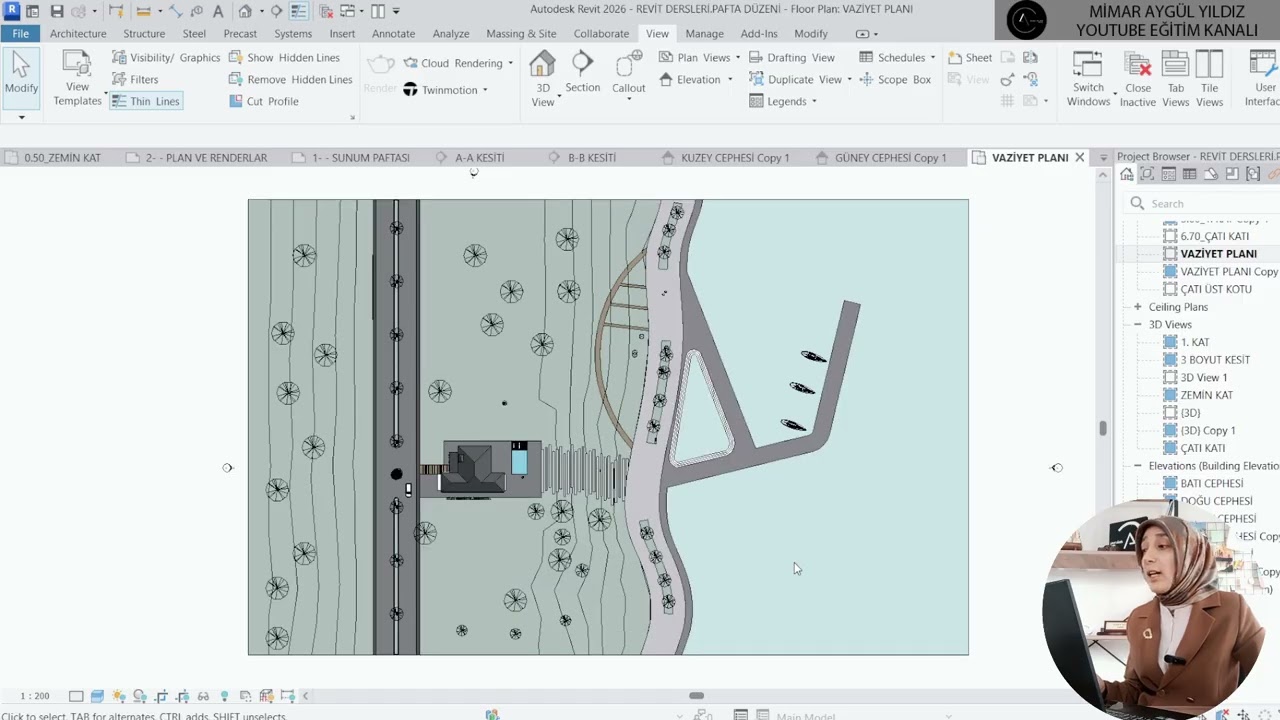The height and width of the screenshot is (720, 1280).
Task: Switch to the Annotate ribbon tab
Action: point(393,33)
